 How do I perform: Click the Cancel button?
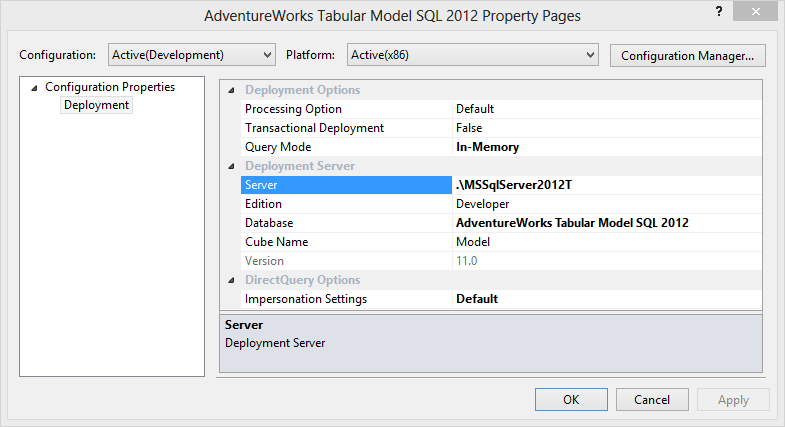click(x=652, y=399)
